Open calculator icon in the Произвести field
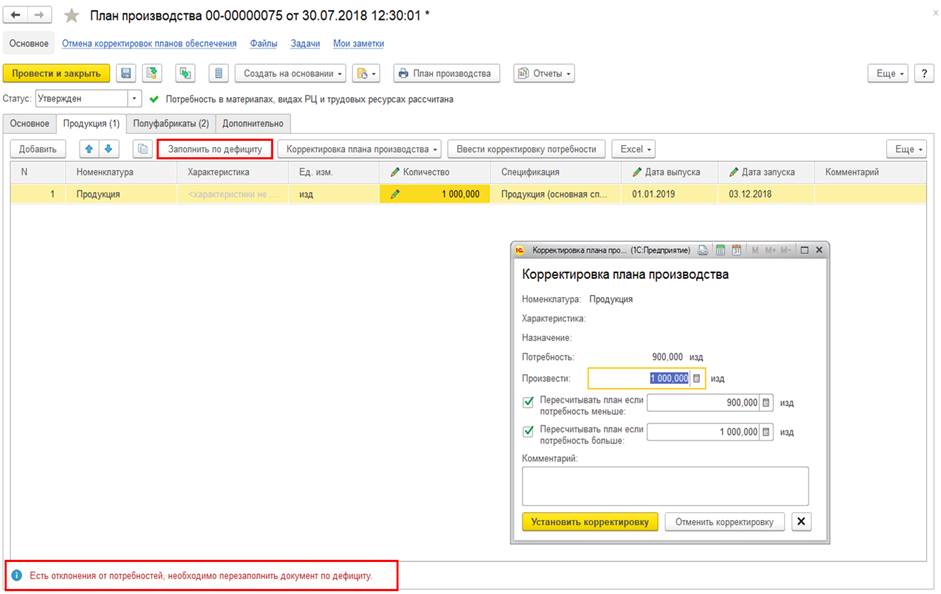The height and width of the screenshot is (594, 941). (697, 379)
